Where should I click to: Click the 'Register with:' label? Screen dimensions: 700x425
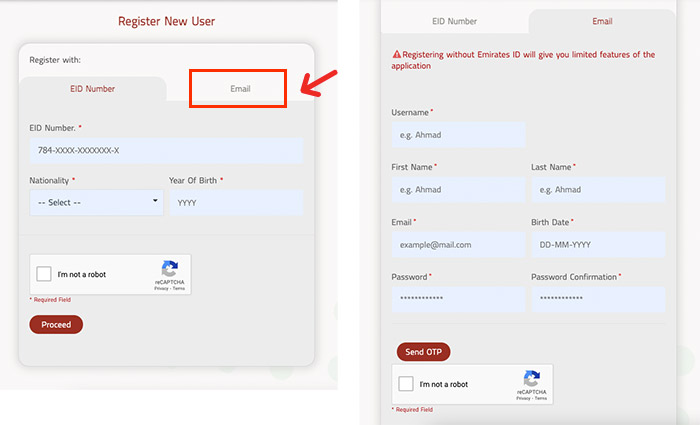(x=55, y=60)
